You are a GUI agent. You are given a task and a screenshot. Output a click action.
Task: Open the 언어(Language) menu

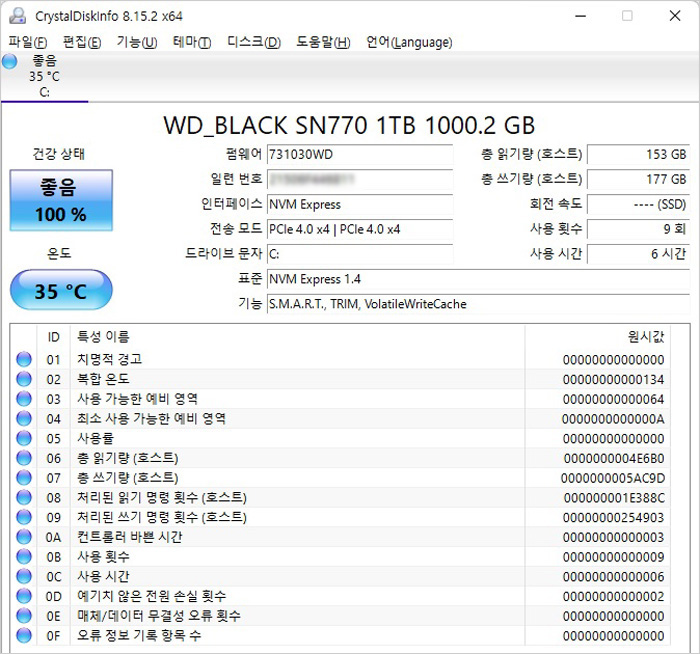(409, 42)
